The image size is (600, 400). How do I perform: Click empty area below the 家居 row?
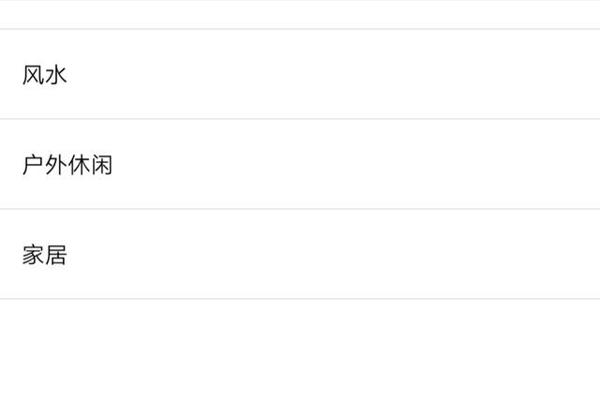click(300, 349)
